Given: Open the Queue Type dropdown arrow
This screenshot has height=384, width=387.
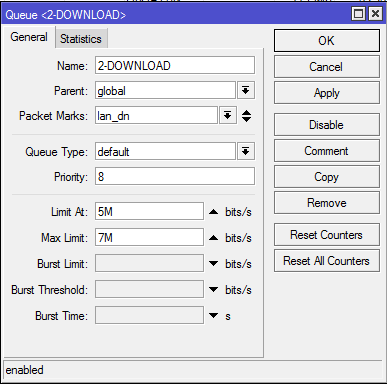Looking at the screenshot, I should coord(246,152).
